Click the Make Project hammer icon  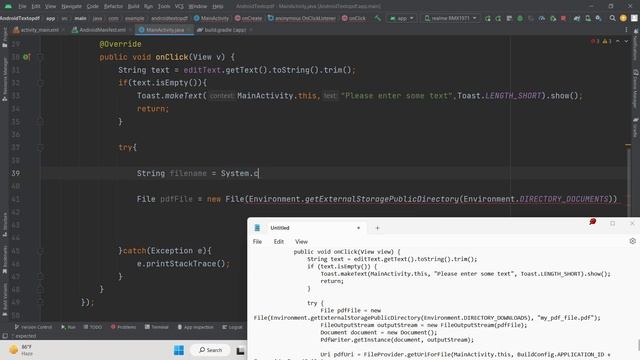pyautogui.click(x=378, y=18)
